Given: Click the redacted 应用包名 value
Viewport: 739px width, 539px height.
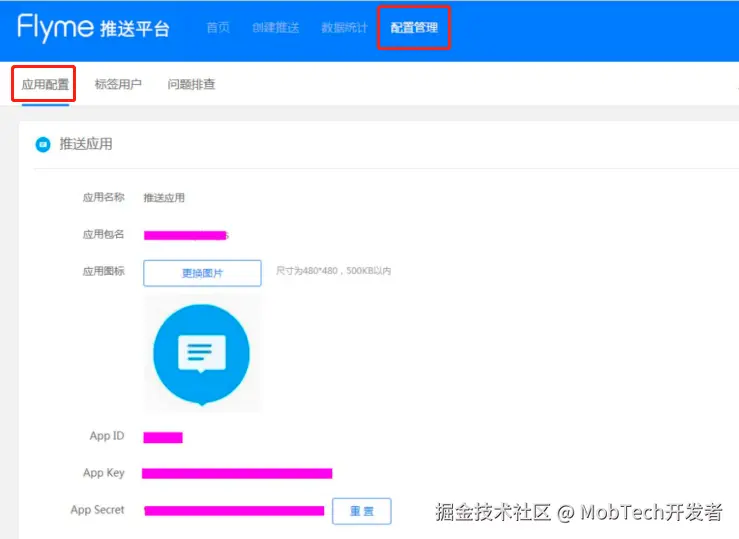Looking at the screenshot, I should click(186, 235).
